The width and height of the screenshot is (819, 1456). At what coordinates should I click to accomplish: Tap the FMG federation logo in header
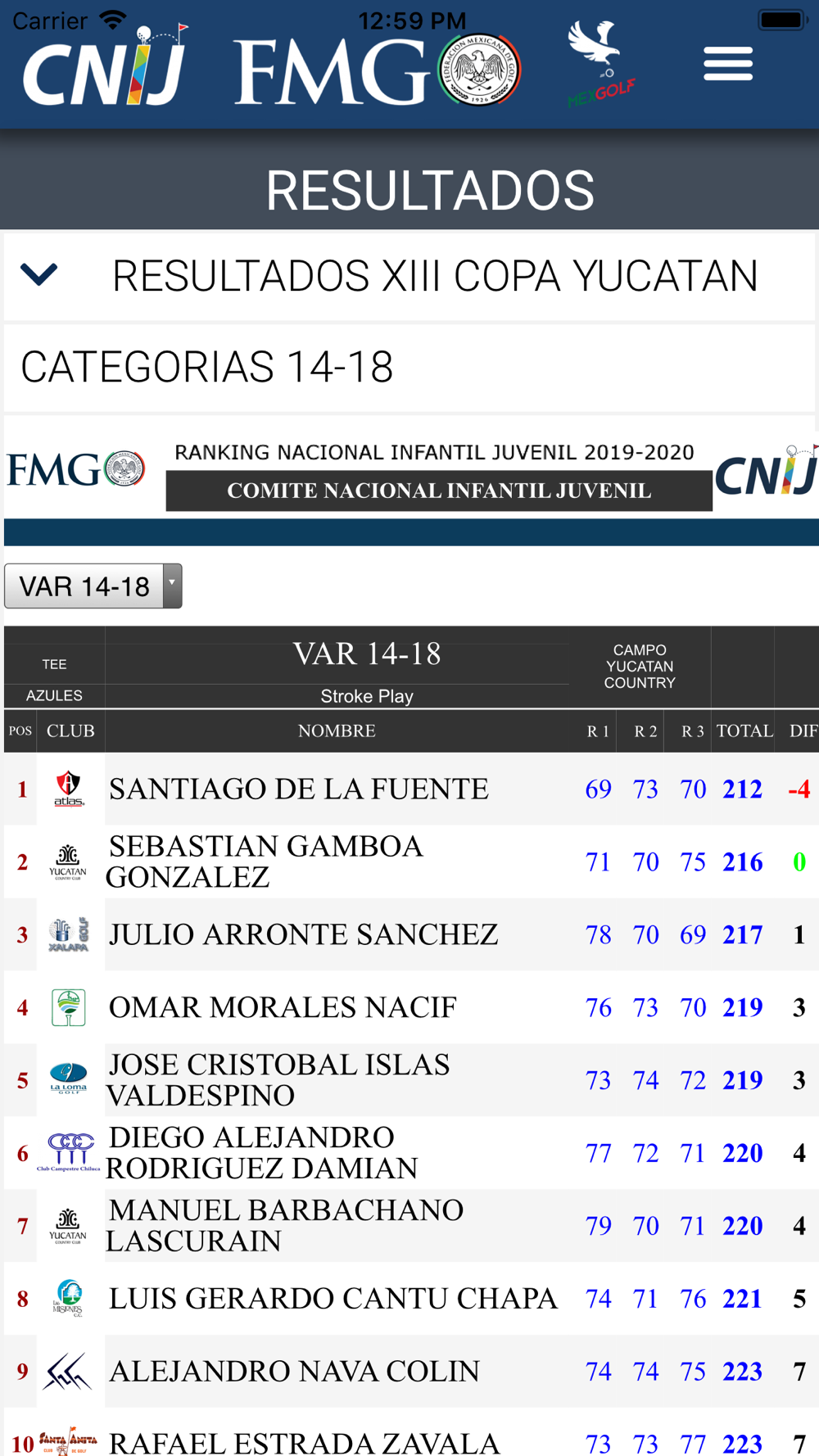[x=378, y=70]
